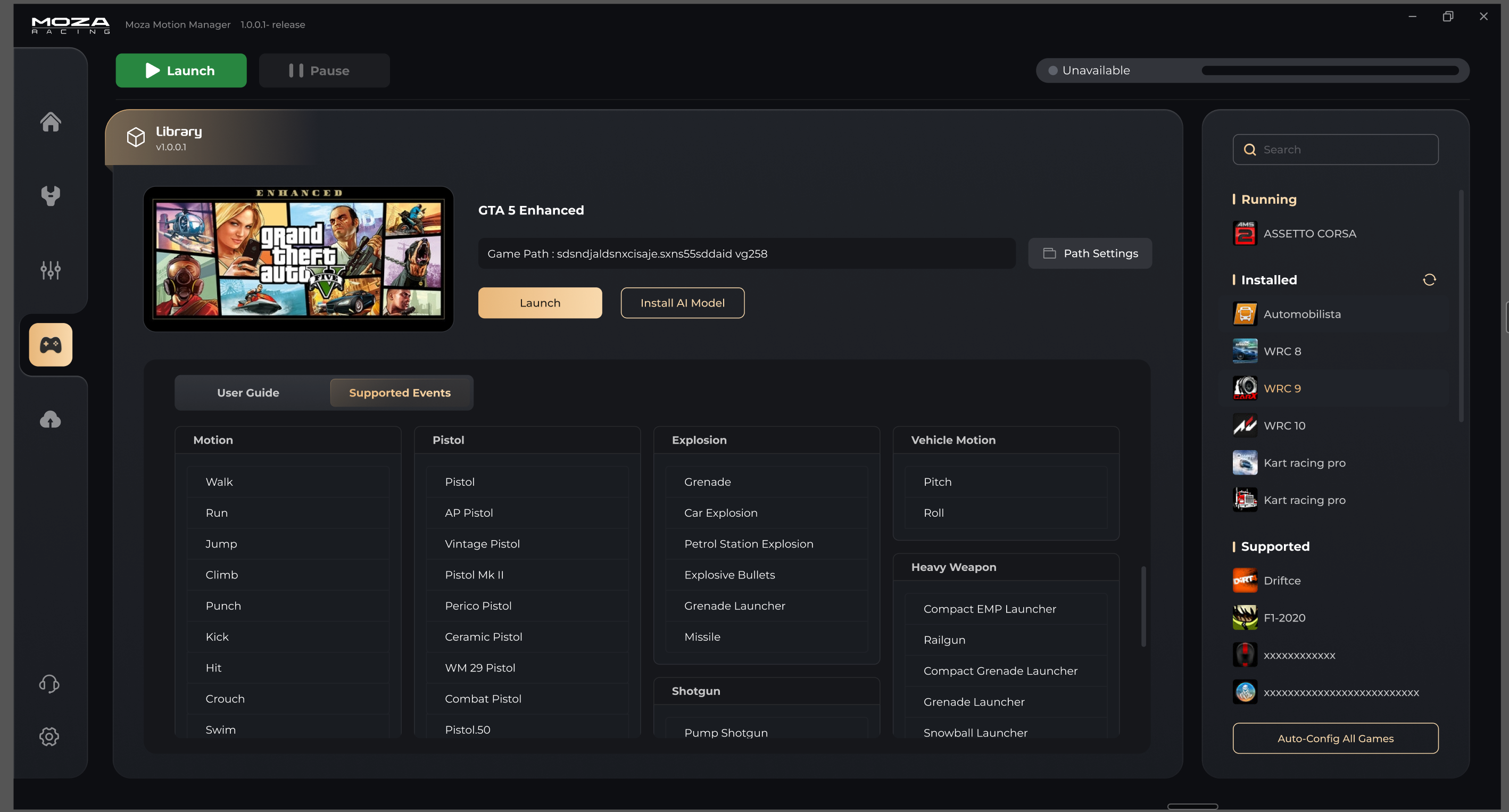Click the WRC 10 game icon
The width and height of the screenshot is (1509, 812).
click(x=1245, y=425)
